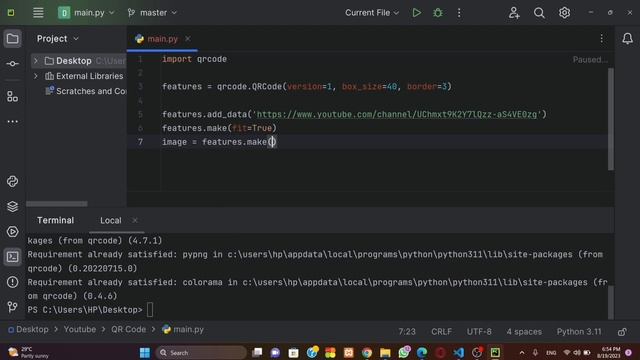
Task: Click Youtube breadcrumb
Action: click(x=80, y=329)
